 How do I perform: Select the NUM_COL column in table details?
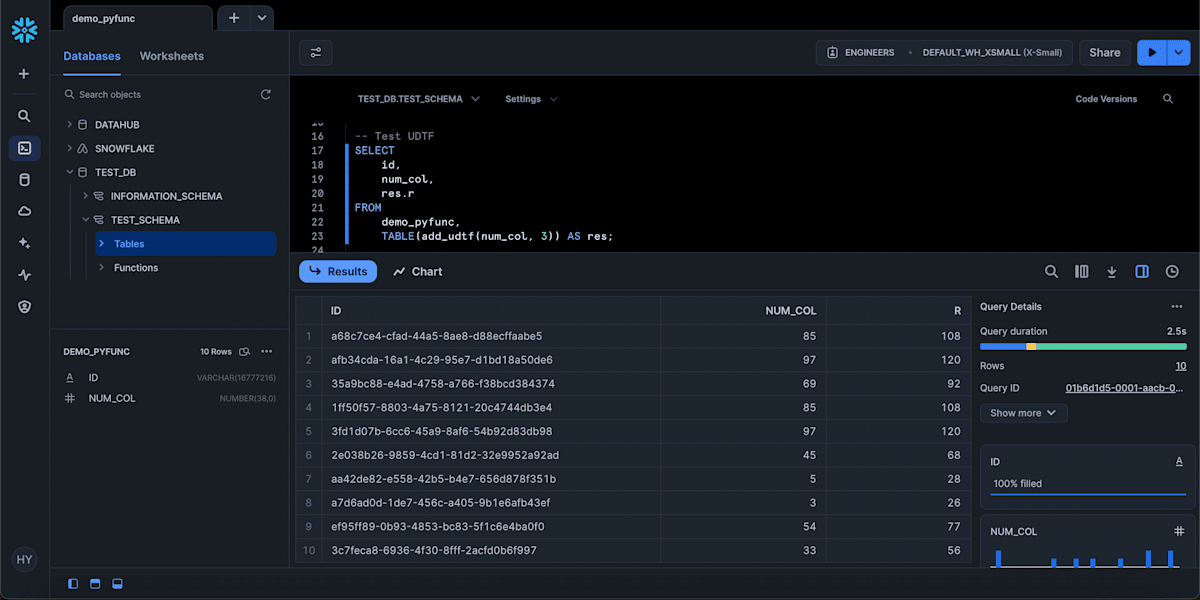pyautogui.click(x=169, y=398)
